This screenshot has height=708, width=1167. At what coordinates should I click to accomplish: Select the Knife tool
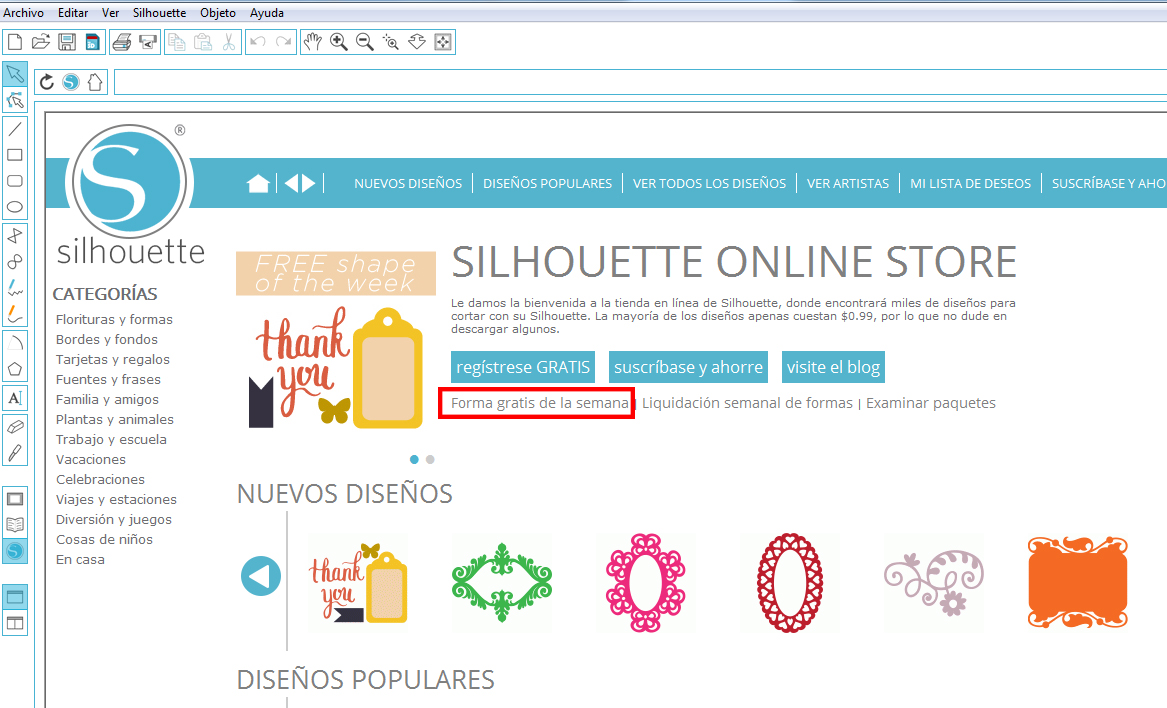coord(15,453)
